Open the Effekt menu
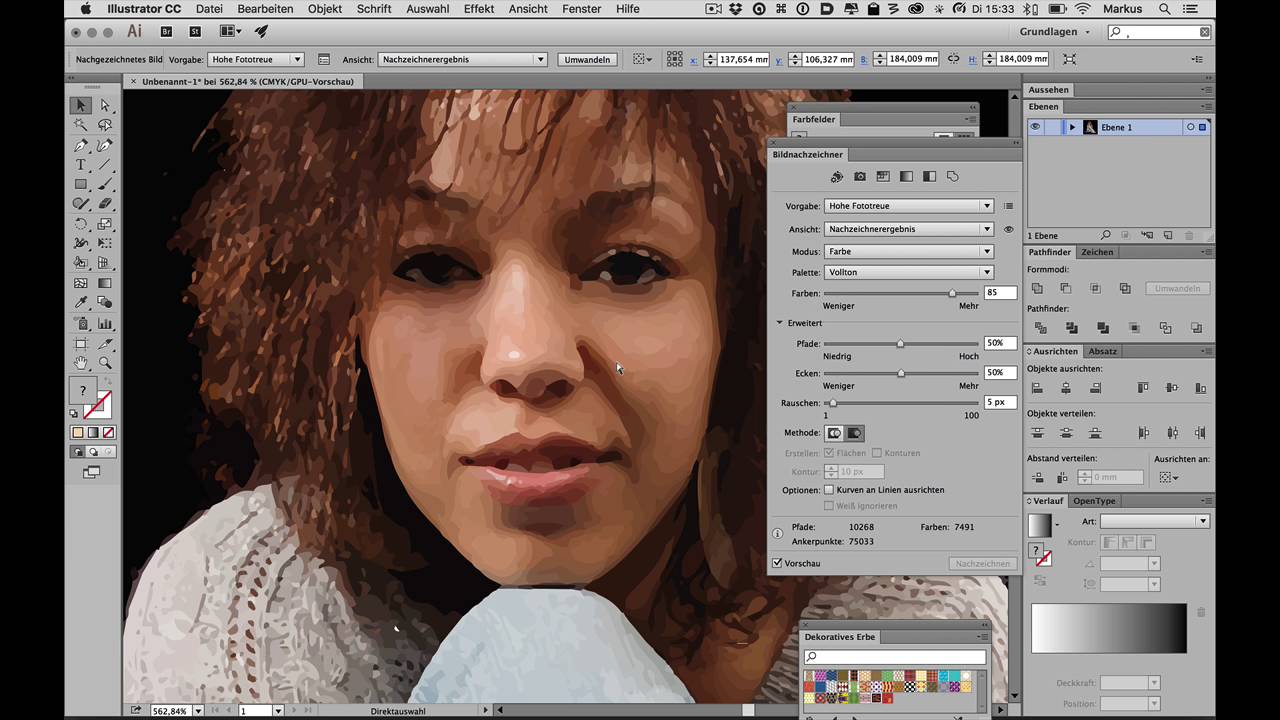The height and width of the screenshot is (720, 1280). click(479, 9)
